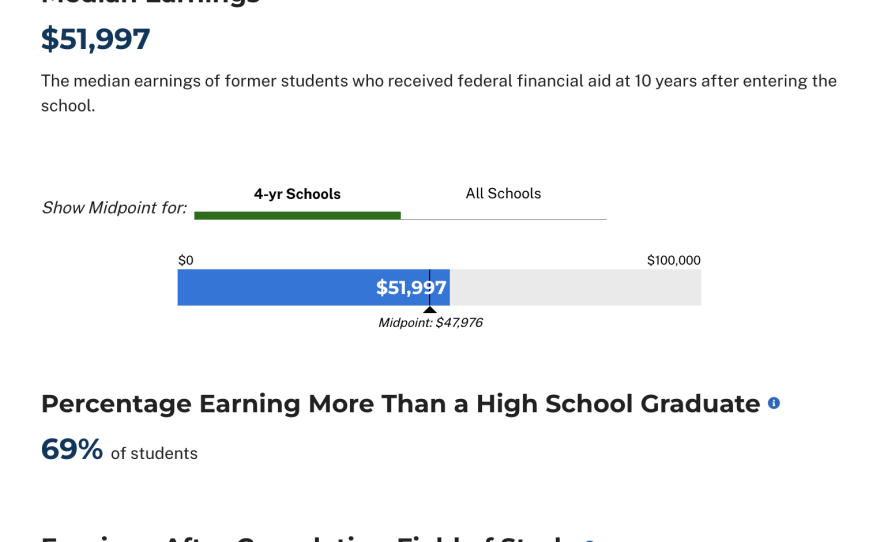The width and height of the screenshot is (880, 542).
Task: Click Percentage Earning More Than High School heading
Action: (x=400, y=404)
